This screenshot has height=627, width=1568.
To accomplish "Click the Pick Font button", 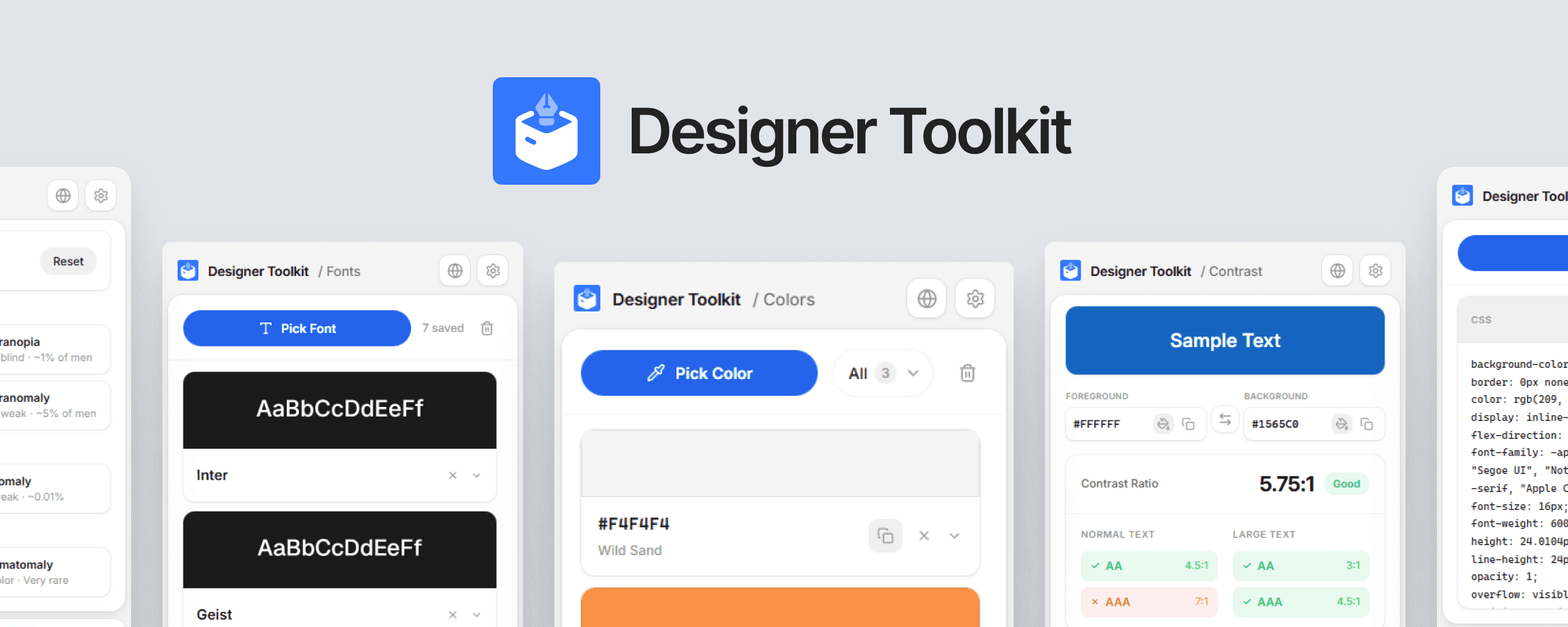I will pyautogui.click(x=296, y=328).
